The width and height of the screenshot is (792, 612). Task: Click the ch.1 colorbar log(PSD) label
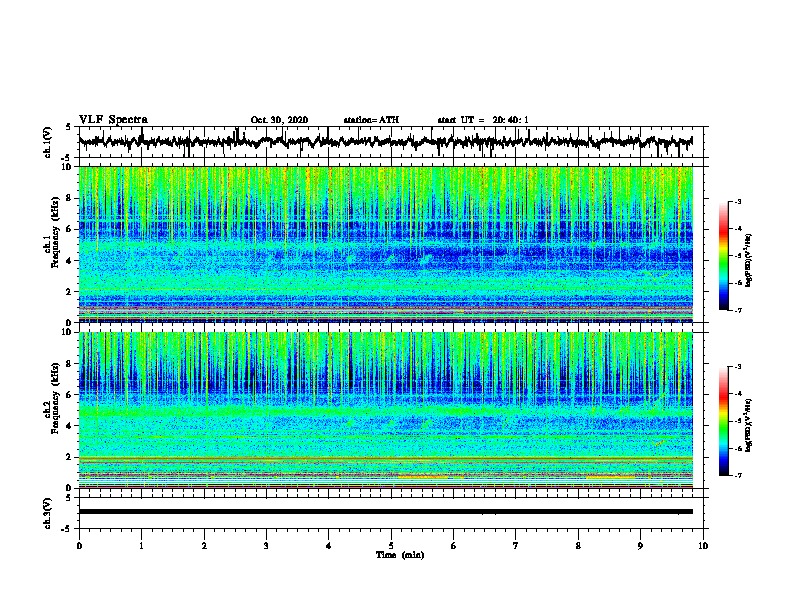749,260
